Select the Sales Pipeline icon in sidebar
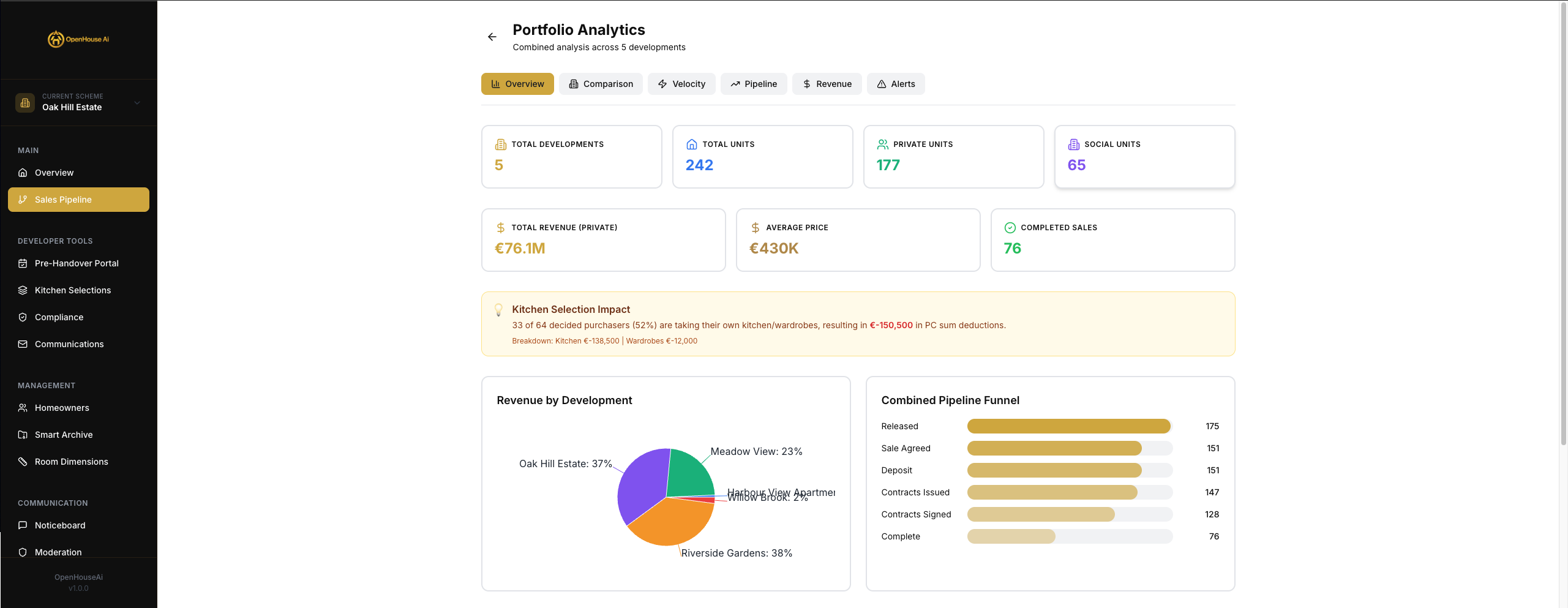Image resolution: width=1568 pixels, height=608 pixels. tap(23, 200)
